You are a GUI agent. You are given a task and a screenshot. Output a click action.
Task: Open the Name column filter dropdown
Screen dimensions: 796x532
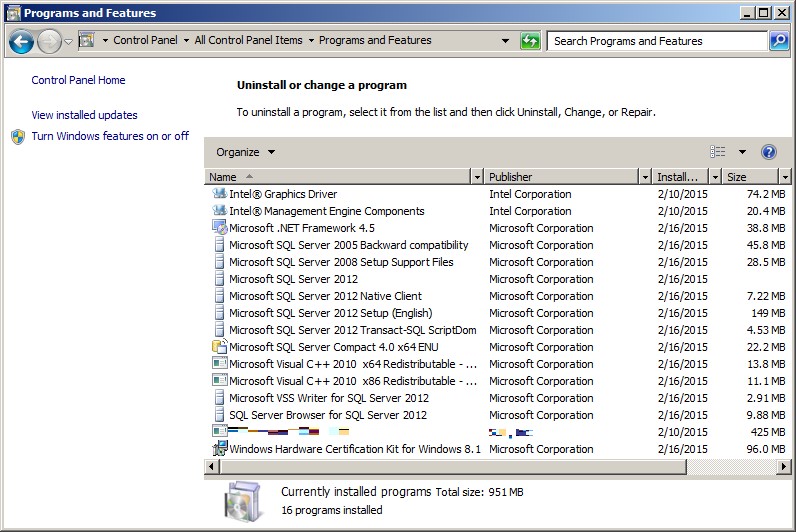click(477, 177)
